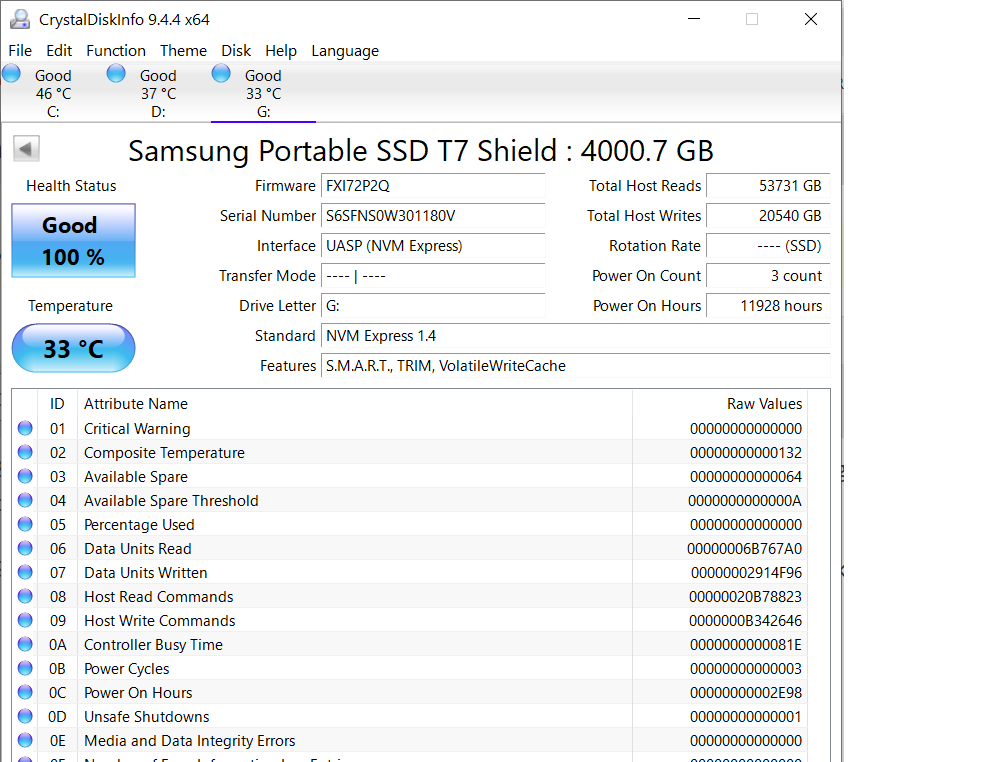The height and width of the screenshot is (762, 998).
Task: Open the Theme menu
Action: pos(183,51)
